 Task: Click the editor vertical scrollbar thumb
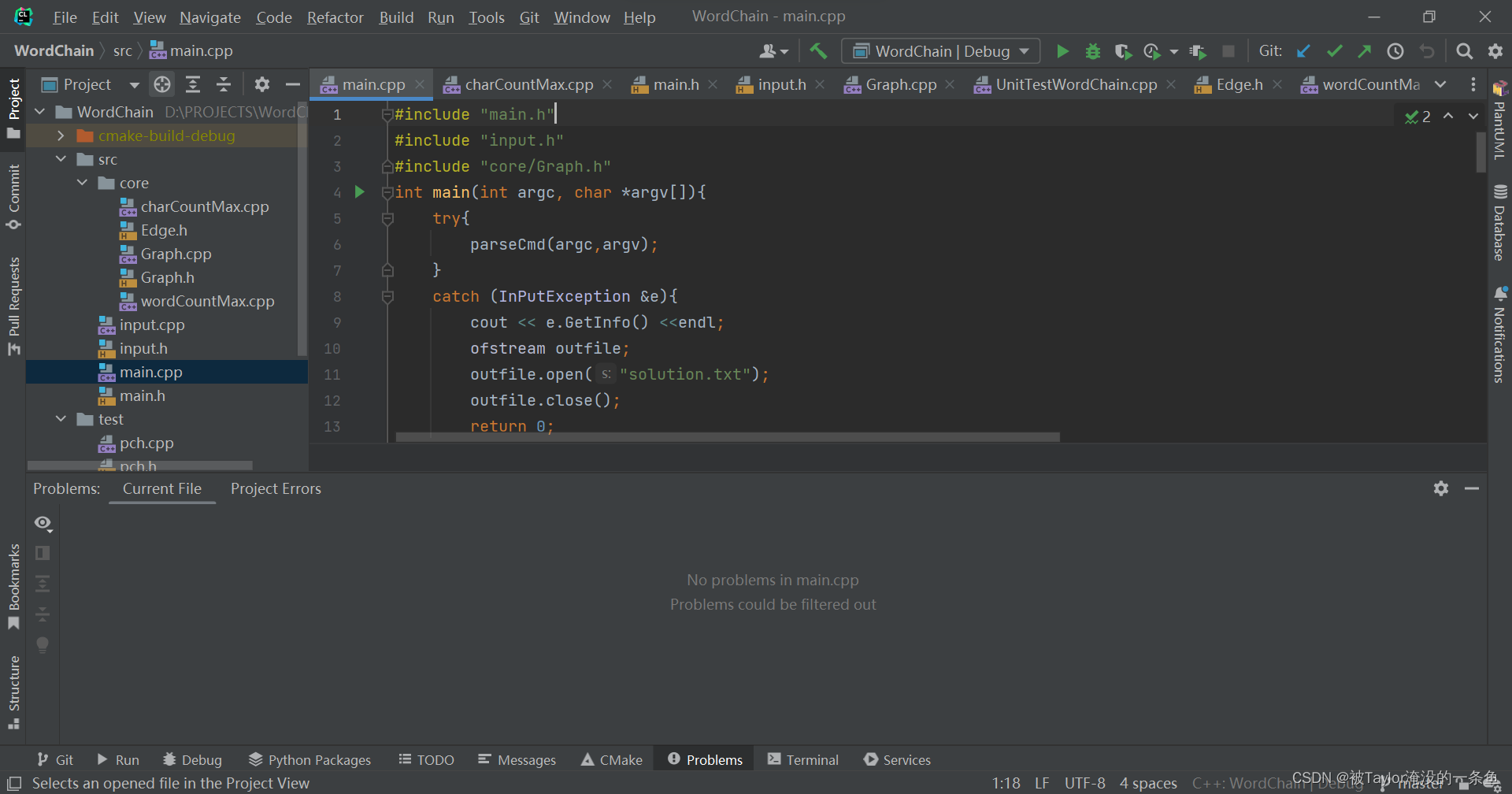[x=1480, y=152]
